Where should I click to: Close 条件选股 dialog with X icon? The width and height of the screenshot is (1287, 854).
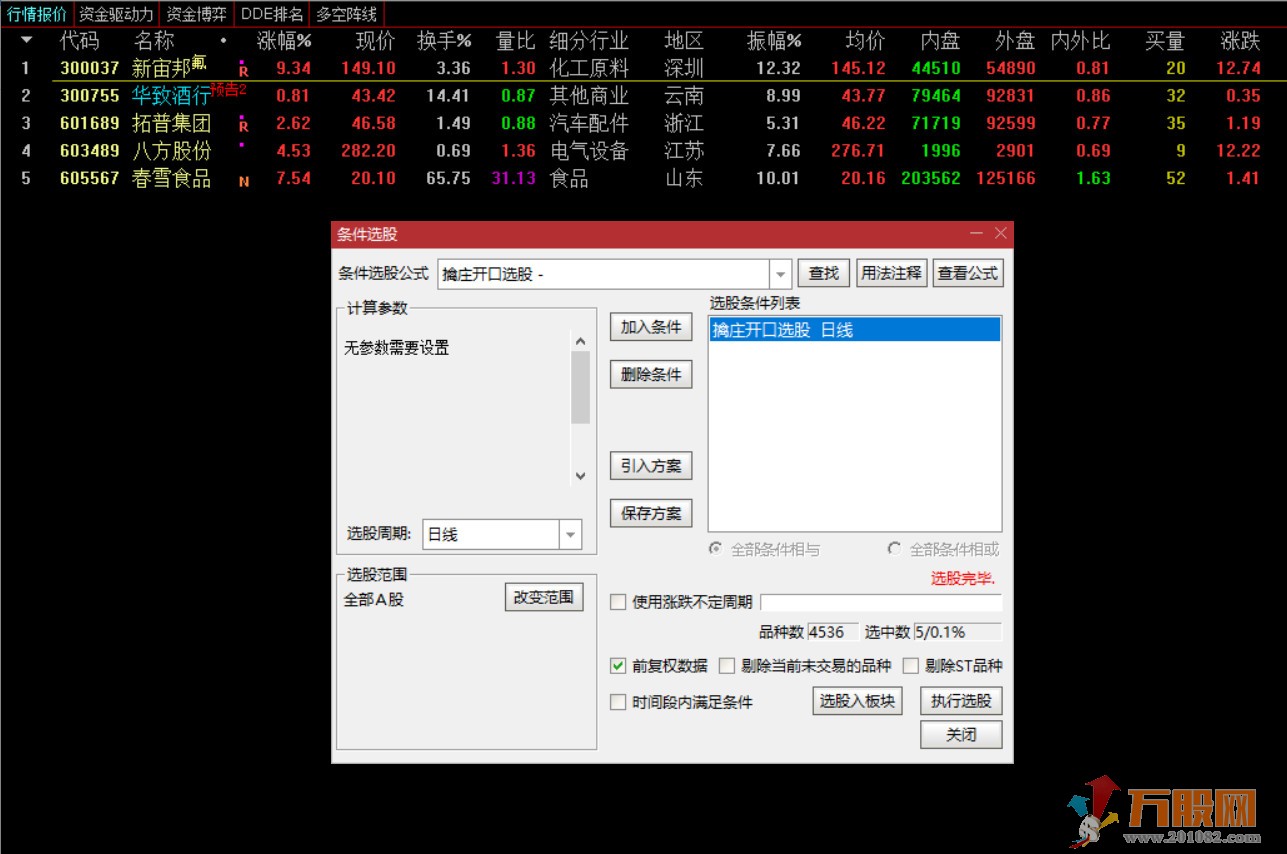coord(1001,233)
